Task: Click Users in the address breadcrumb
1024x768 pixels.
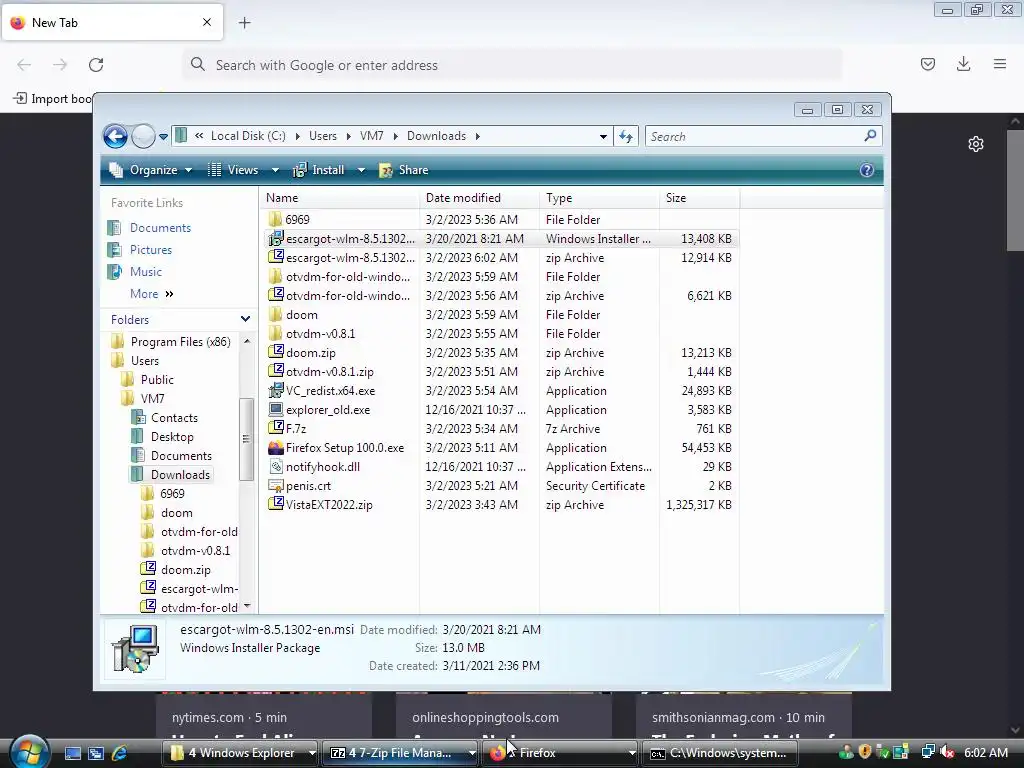Action: (323, 136)
